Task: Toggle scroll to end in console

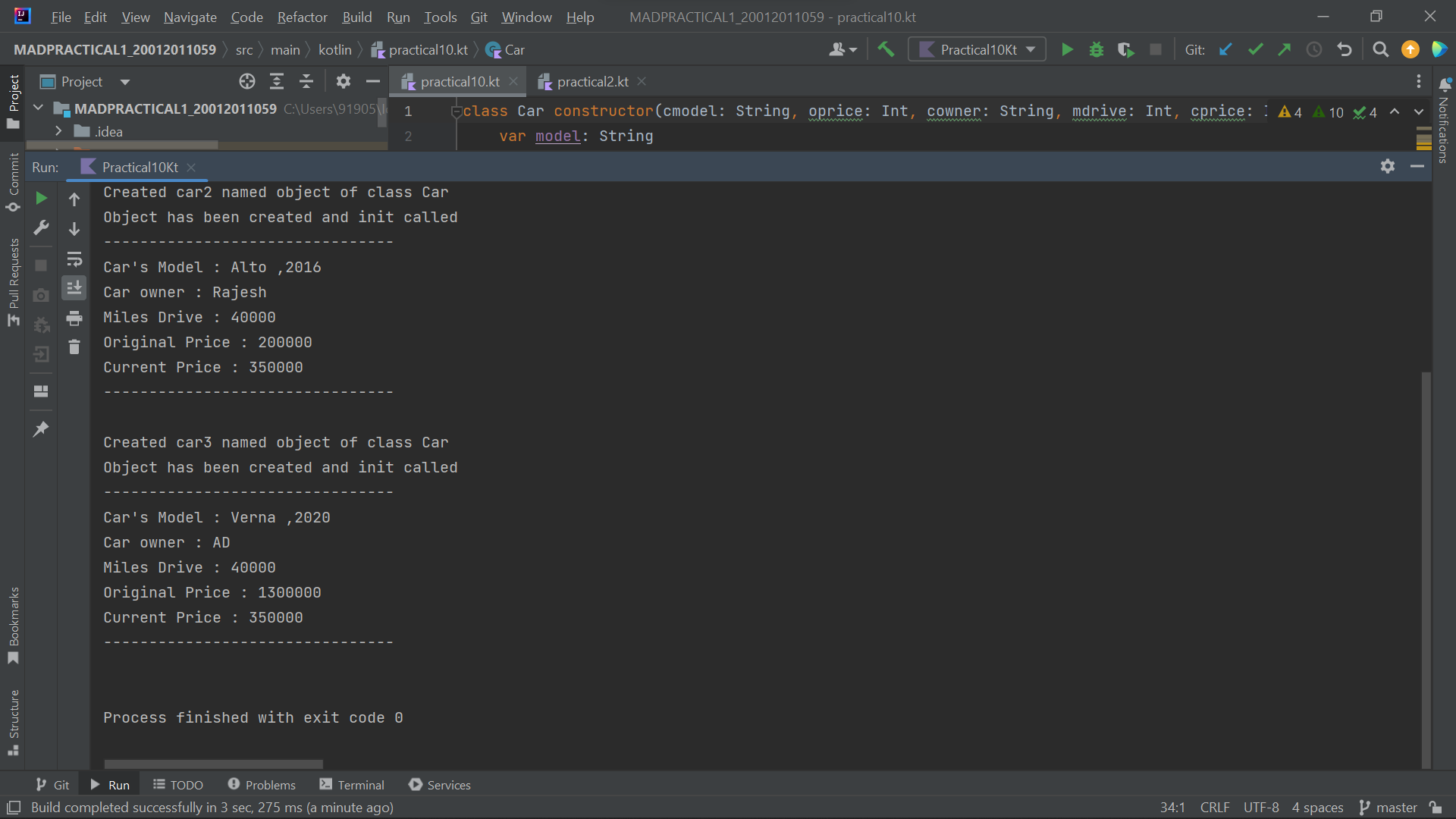Action: tap(74, 287)
